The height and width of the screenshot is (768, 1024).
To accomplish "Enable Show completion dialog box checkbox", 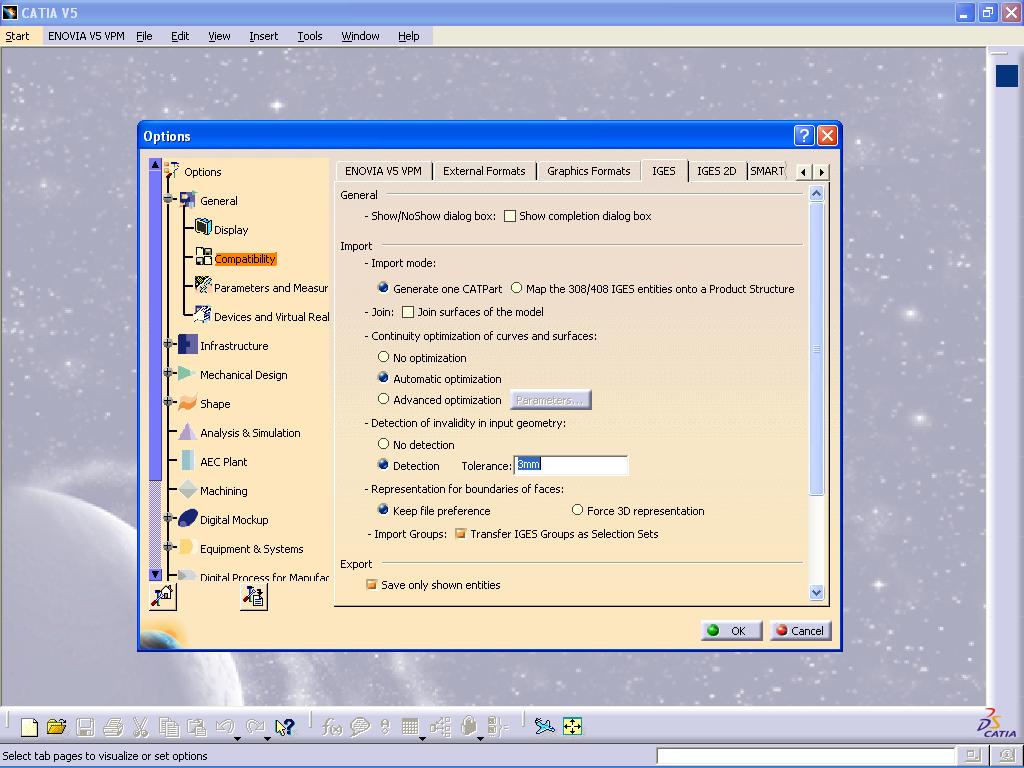I will 510,216.
